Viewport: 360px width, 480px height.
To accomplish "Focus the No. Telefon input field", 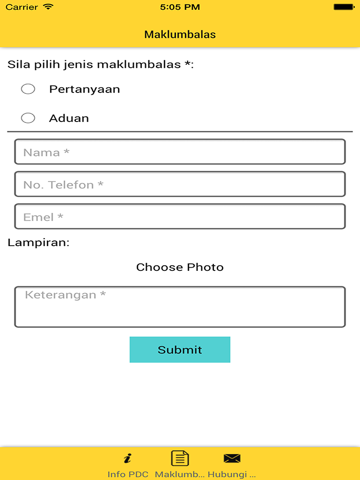I will point(180,184).
